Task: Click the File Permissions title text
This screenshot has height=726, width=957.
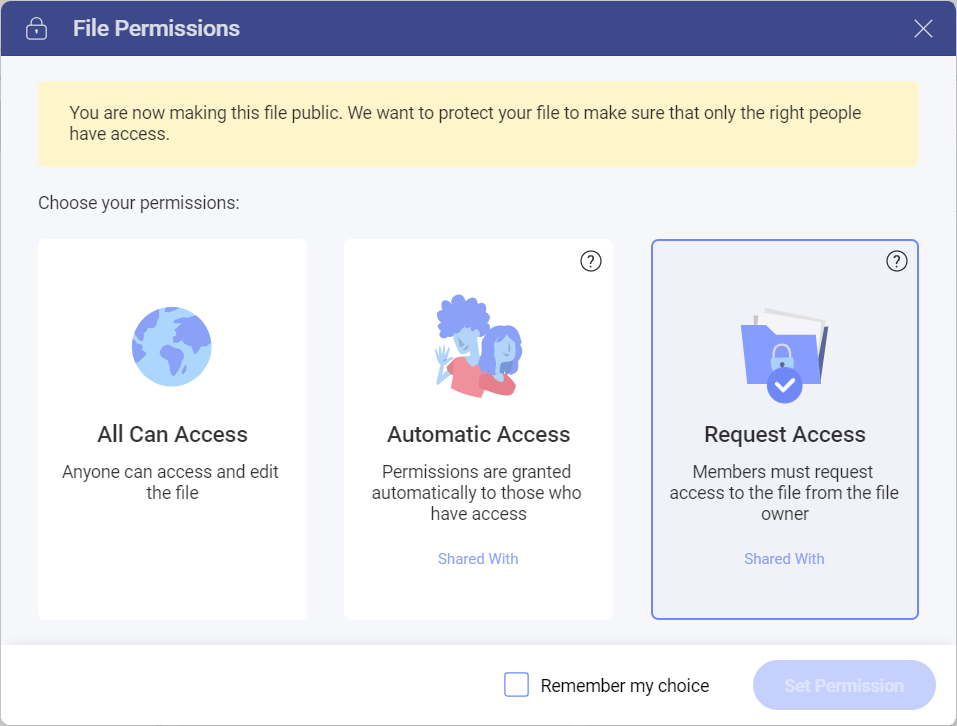Action: click(156, 28)
